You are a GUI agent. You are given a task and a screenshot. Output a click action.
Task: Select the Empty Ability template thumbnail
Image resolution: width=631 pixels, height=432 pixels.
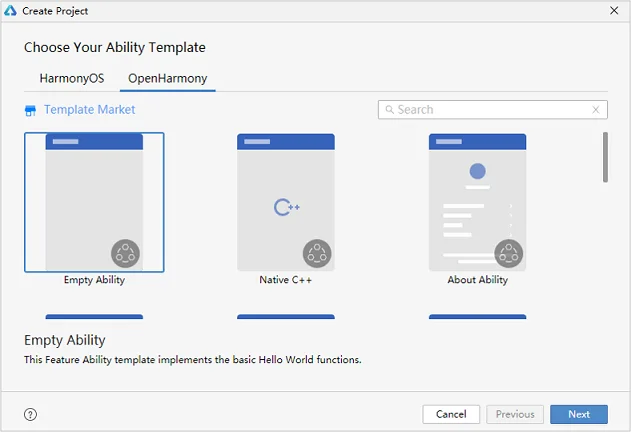point(94,202)
